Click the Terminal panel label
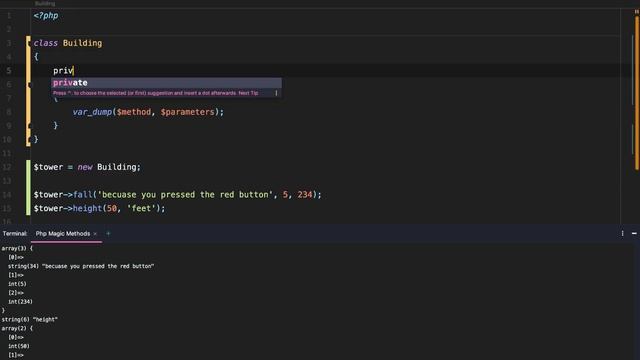The image size is (640, 360). (x=15, y=233)
